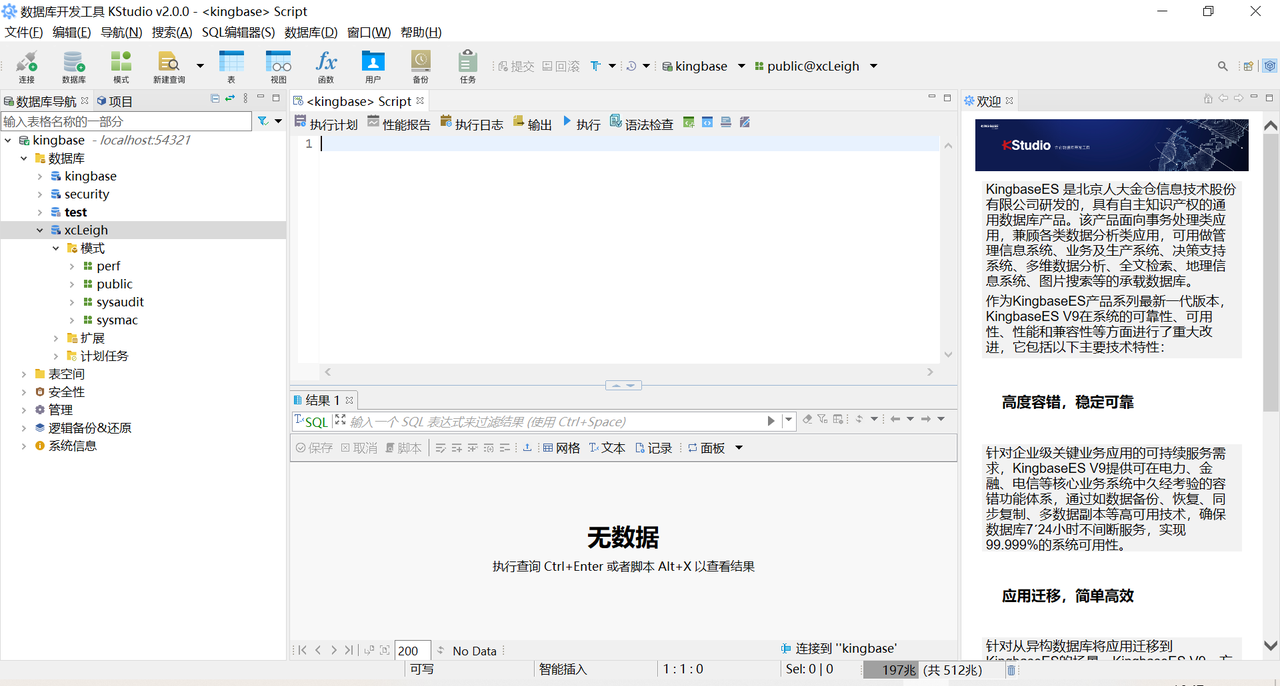Open the 面板 dropdown arrow
Image resolution: width=1280 pixels, height=686 pixels.
pos(739,448)
